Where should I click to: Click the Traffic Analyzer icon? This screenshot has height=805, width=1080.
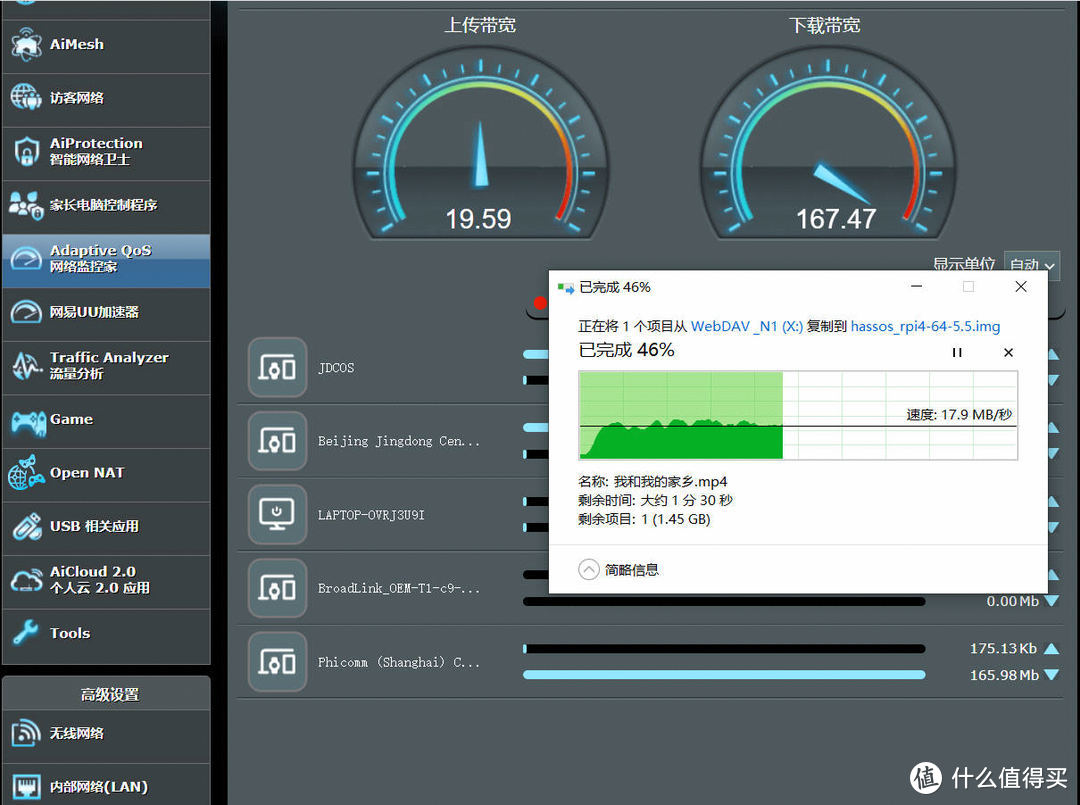[26, 366]
